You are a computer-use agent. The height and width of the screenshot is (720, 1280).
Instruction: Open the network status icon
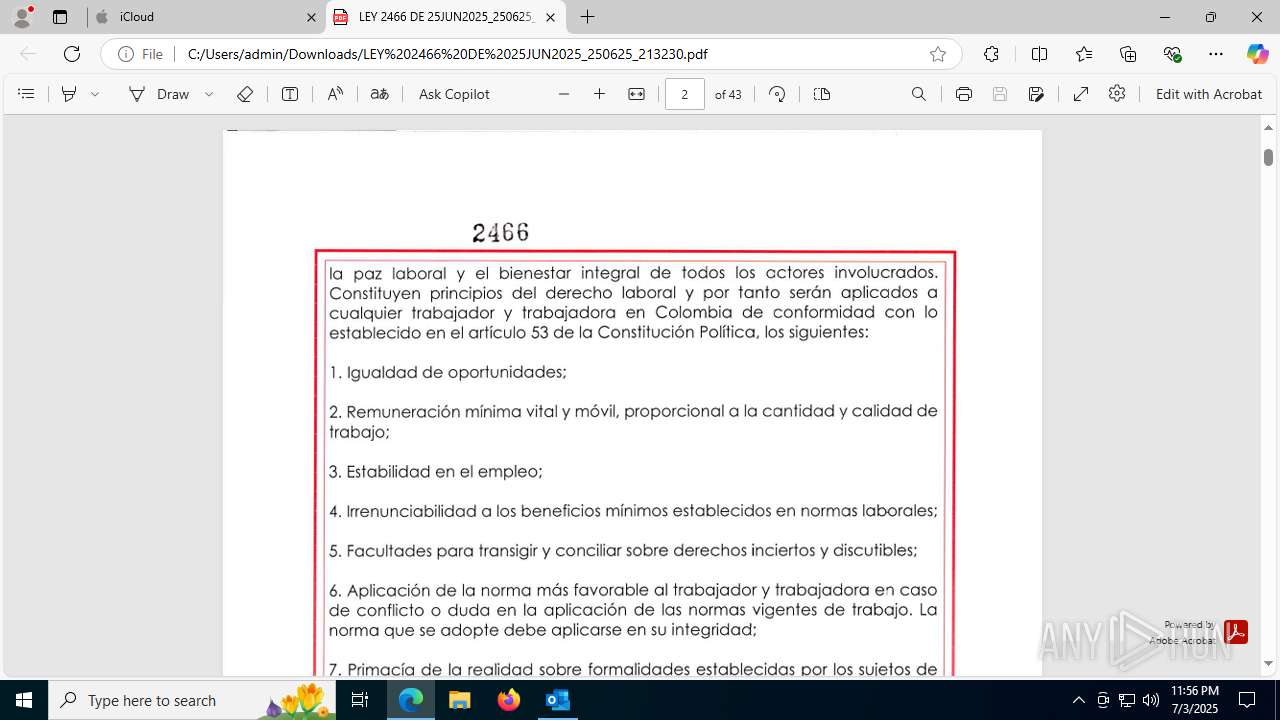tap(1127, 700)
